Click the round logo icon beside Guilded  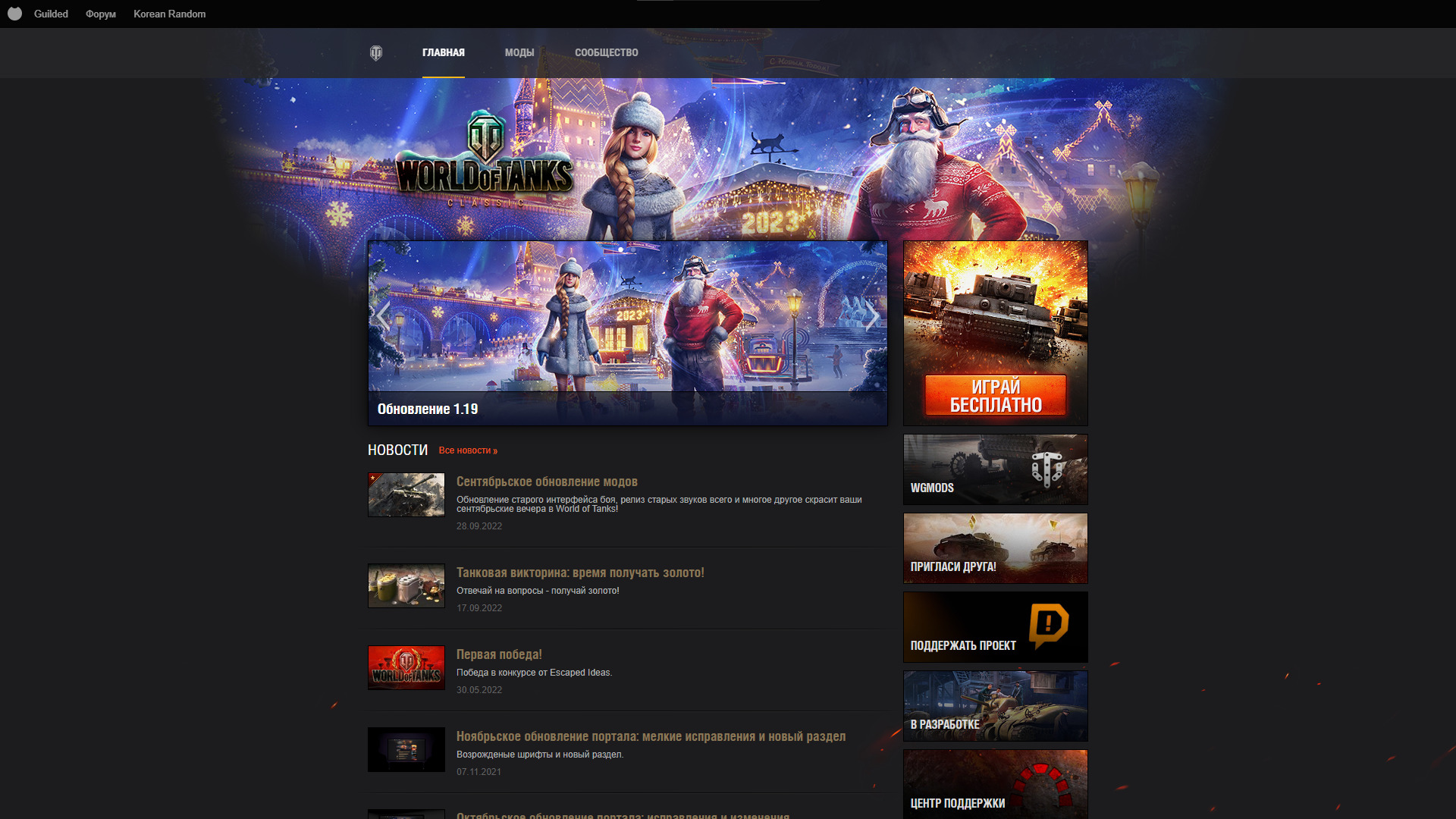(14, 14)
